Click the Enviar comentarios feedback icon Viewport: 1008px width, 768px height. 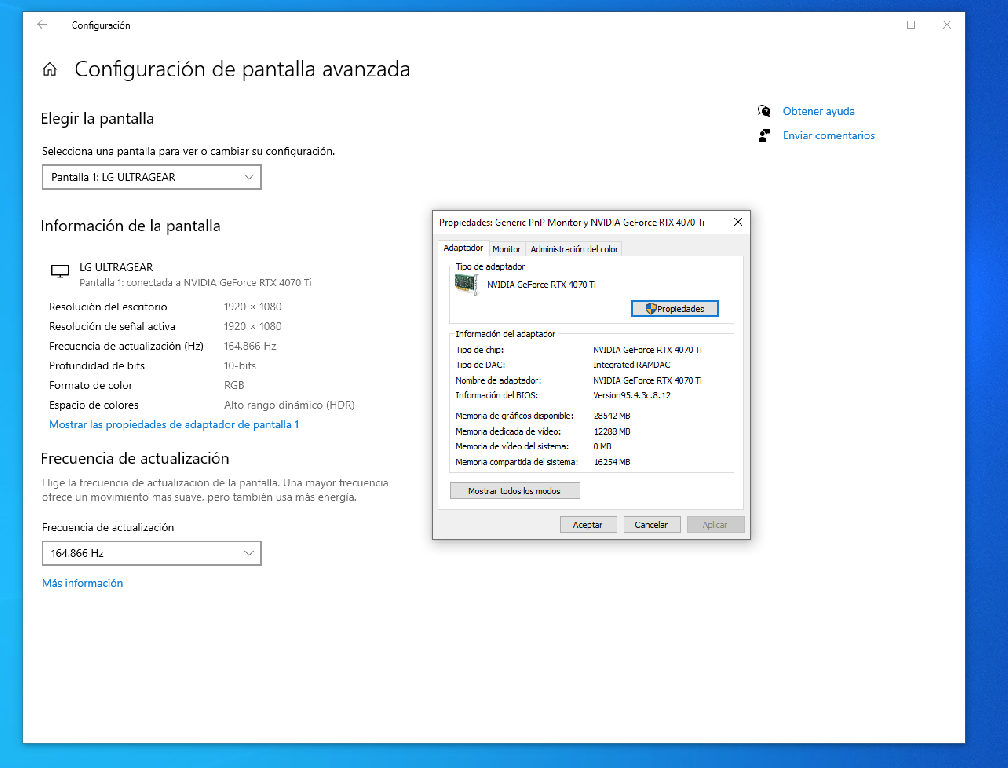(x=764, y=135)
